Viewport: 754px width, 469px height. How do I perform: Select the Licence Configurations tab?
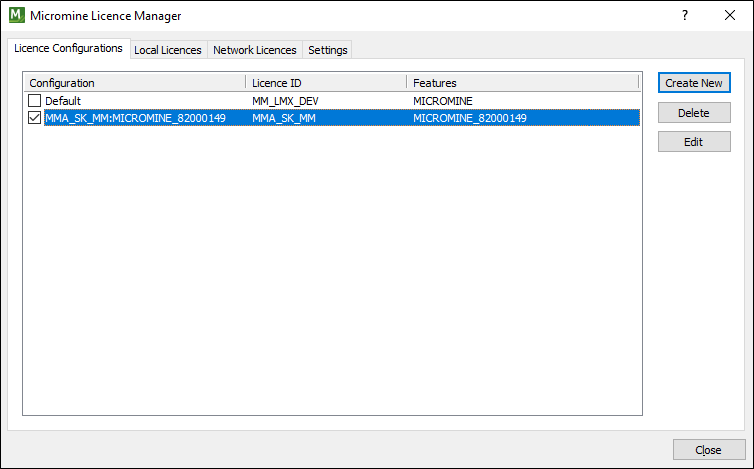click(x=68, y=49)
